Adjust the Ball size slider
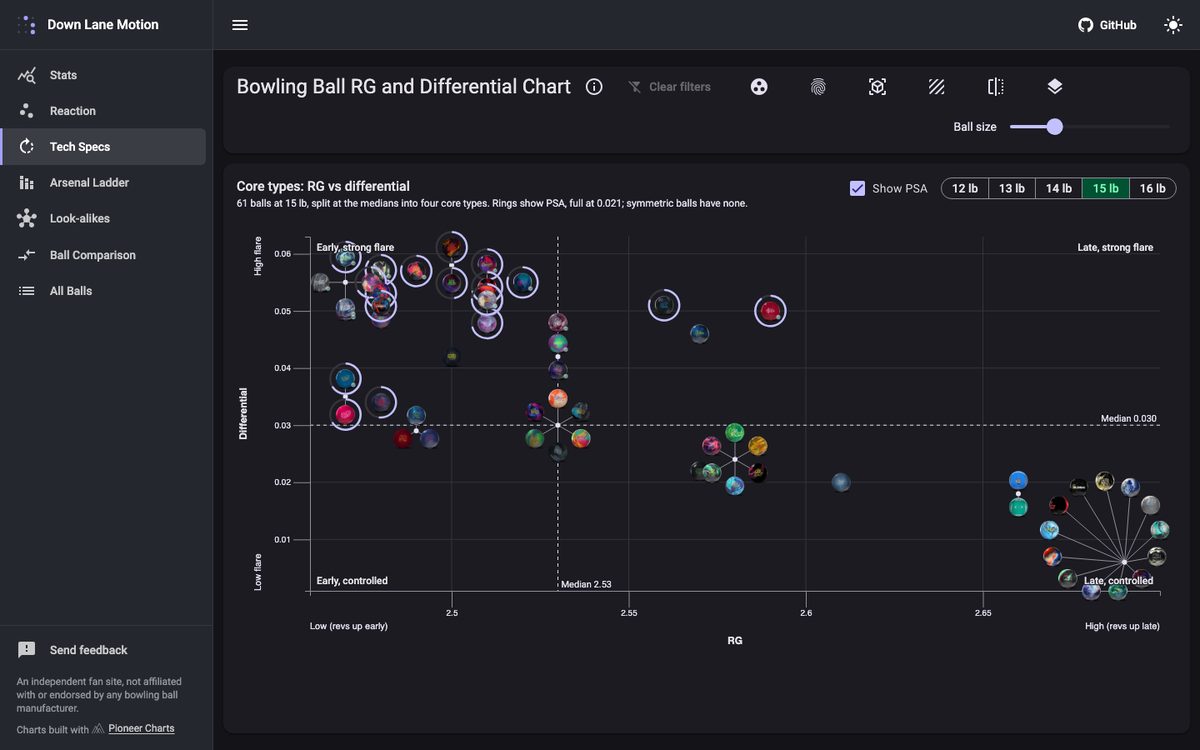The image size is (1200, 750). point(1090,127)
